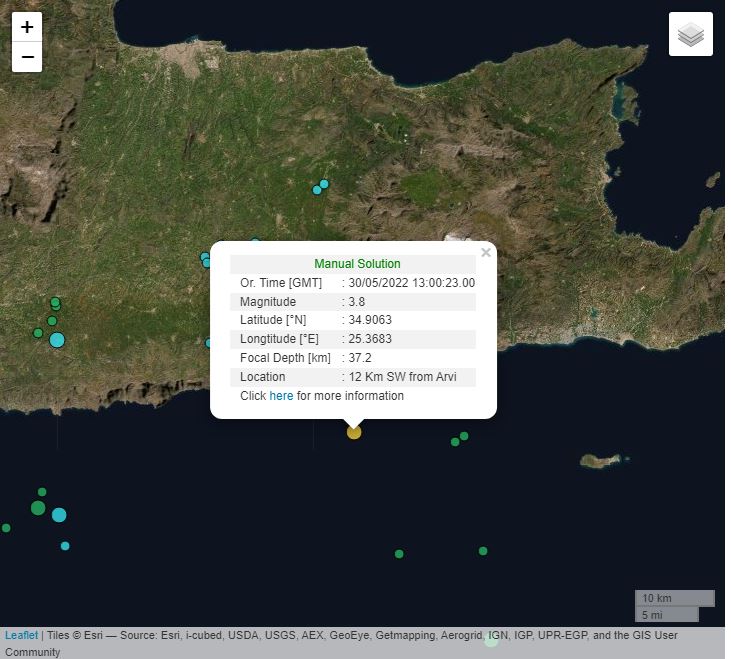
Task: Click the faded green marker over the attribution bar
Action: [x=491, y=639]
